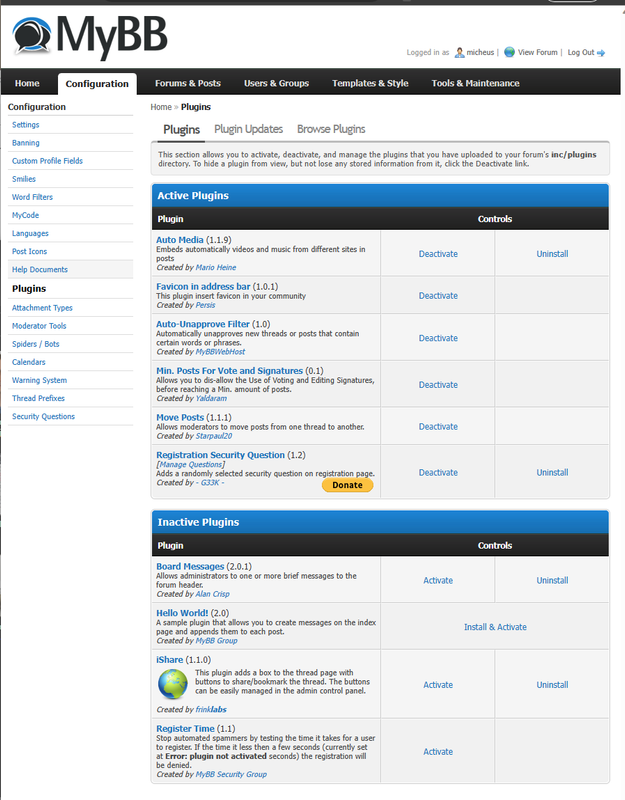
Task: Click the micheus username link
Action: coord(480,52)
